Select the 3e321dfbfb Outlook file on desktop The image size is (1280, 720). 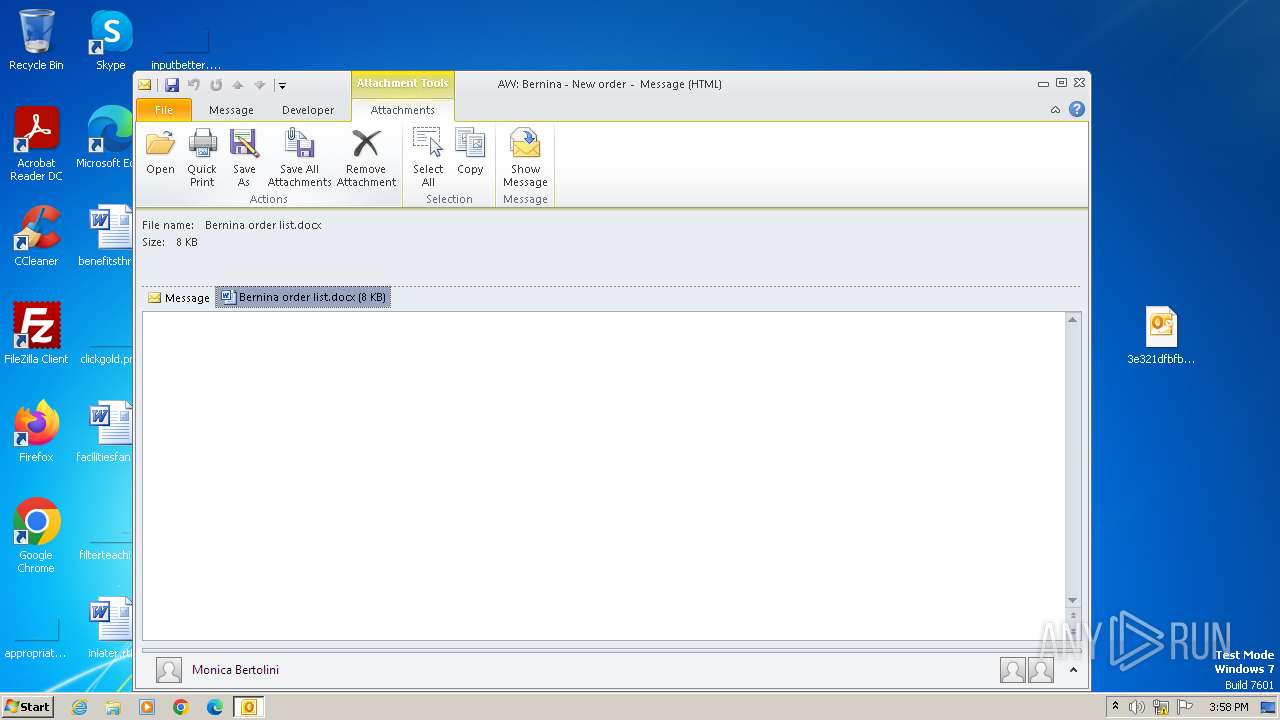[1161, 336]
